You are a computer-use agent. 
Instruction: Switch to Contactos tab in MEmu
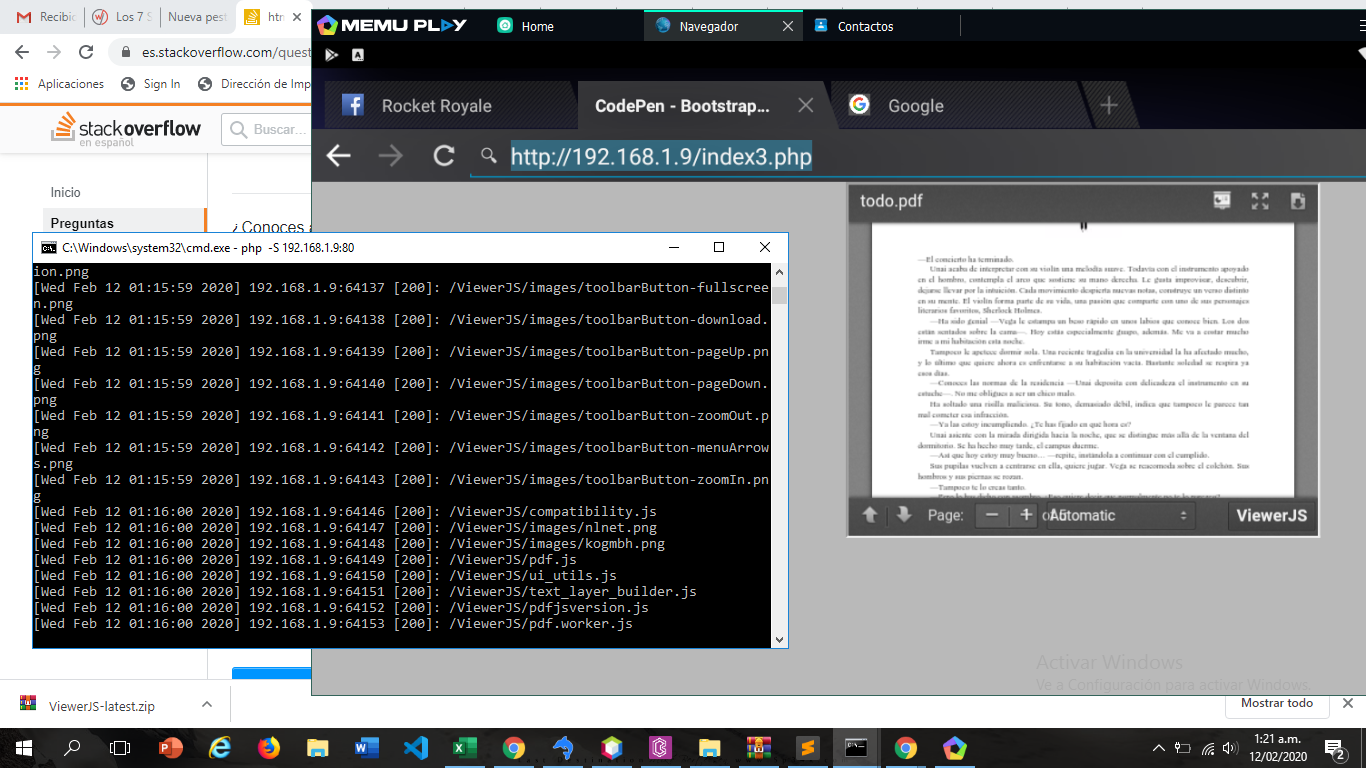point(853,26)
